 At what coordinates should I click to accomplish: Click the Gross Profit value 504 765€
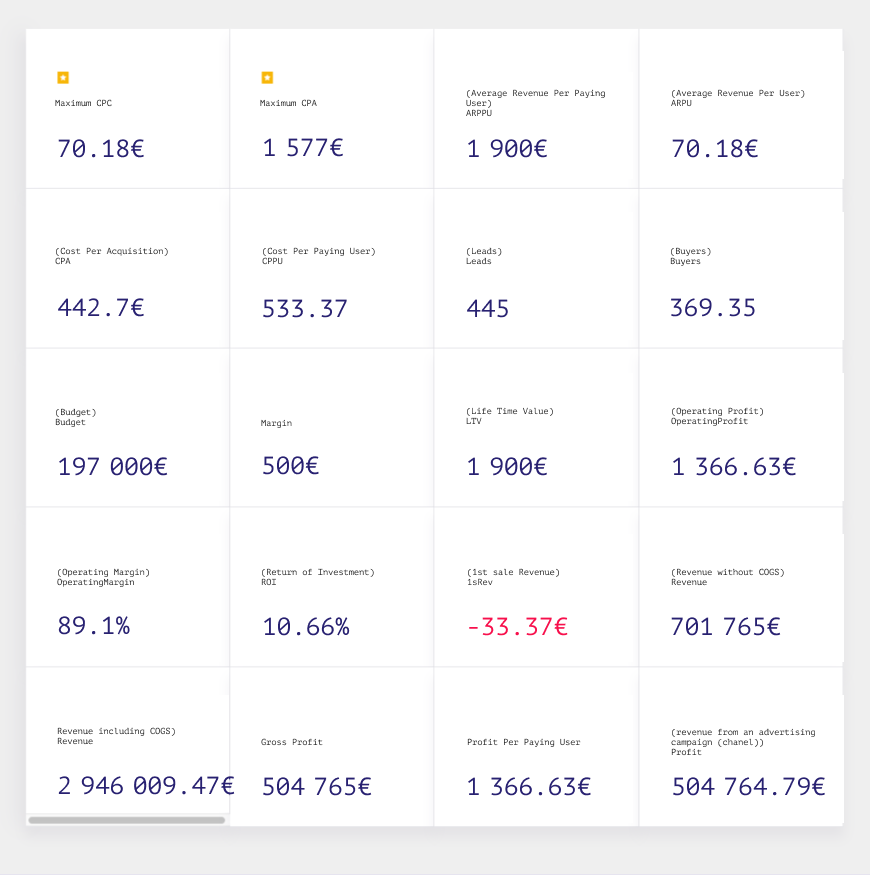316,786
